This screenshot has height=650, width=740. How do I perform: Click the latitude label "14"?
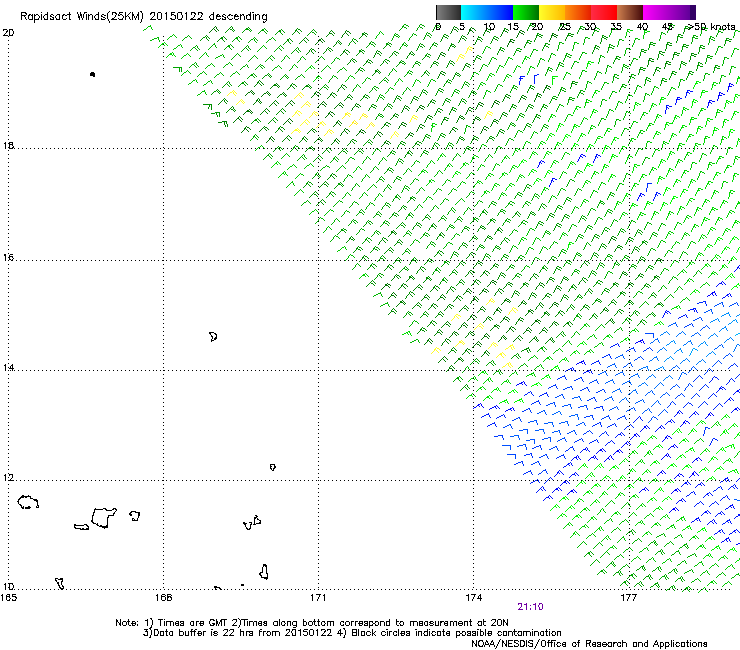click(x=8, y=367)
